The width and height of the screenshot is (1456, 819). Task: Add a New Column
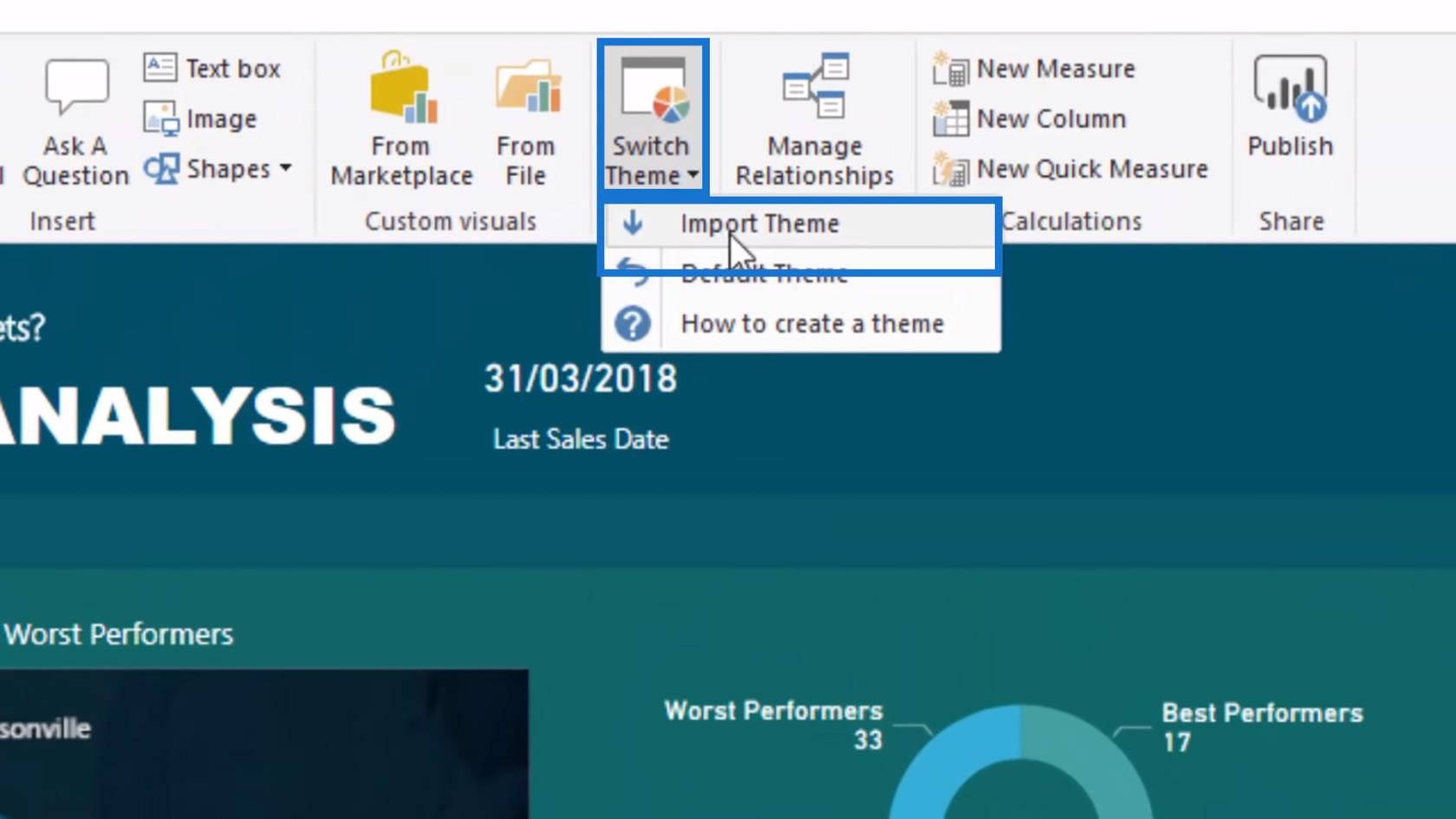click(x=1030, y=119)
